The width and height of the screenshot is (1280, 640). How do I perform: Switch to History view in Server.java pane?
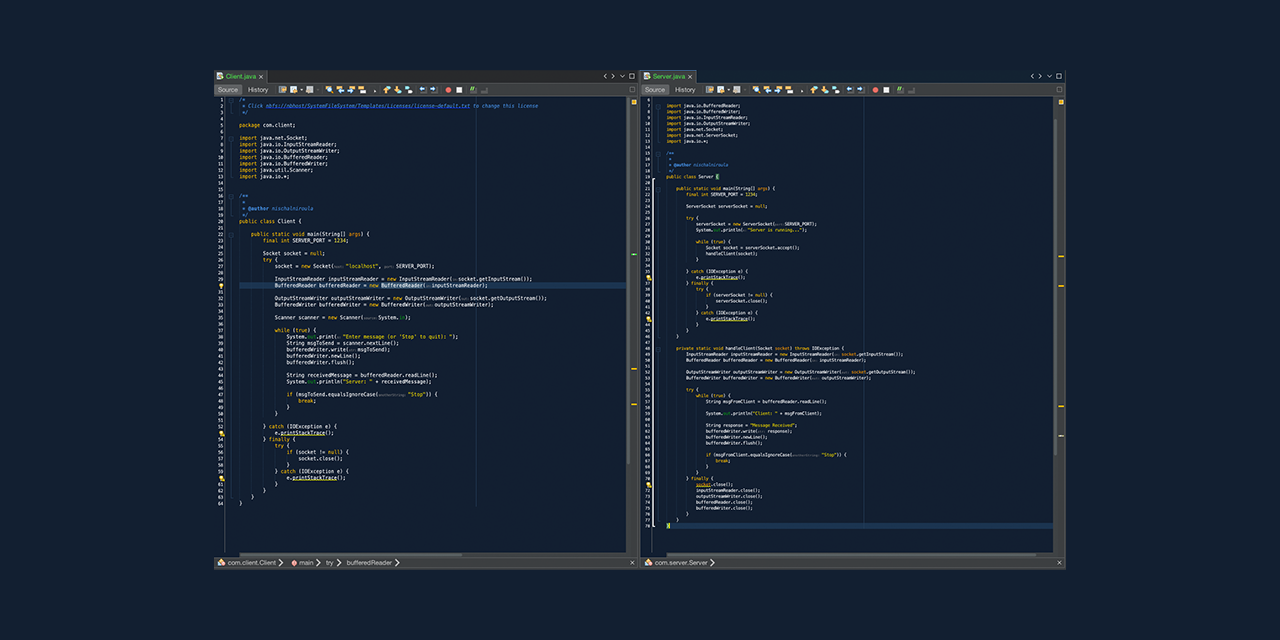click(685, 89)
